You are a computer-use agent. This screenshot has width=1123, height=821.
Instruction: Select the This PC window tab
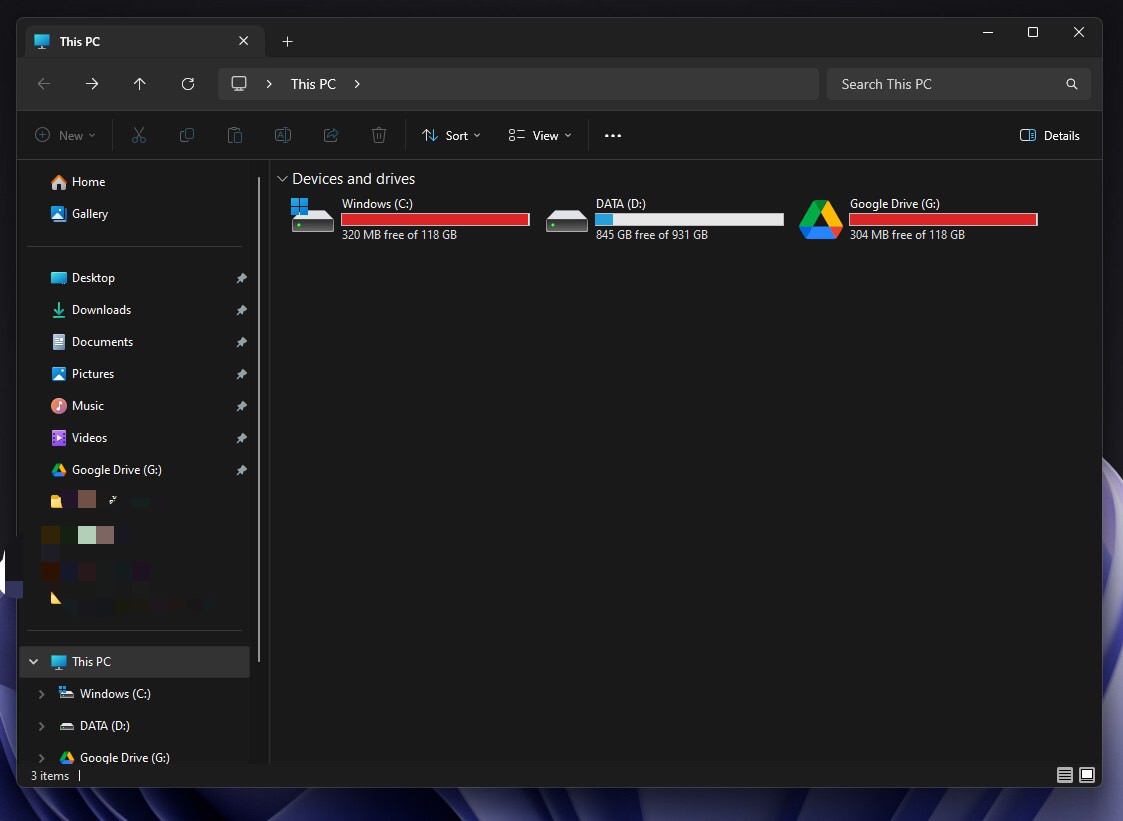(144, 42)
